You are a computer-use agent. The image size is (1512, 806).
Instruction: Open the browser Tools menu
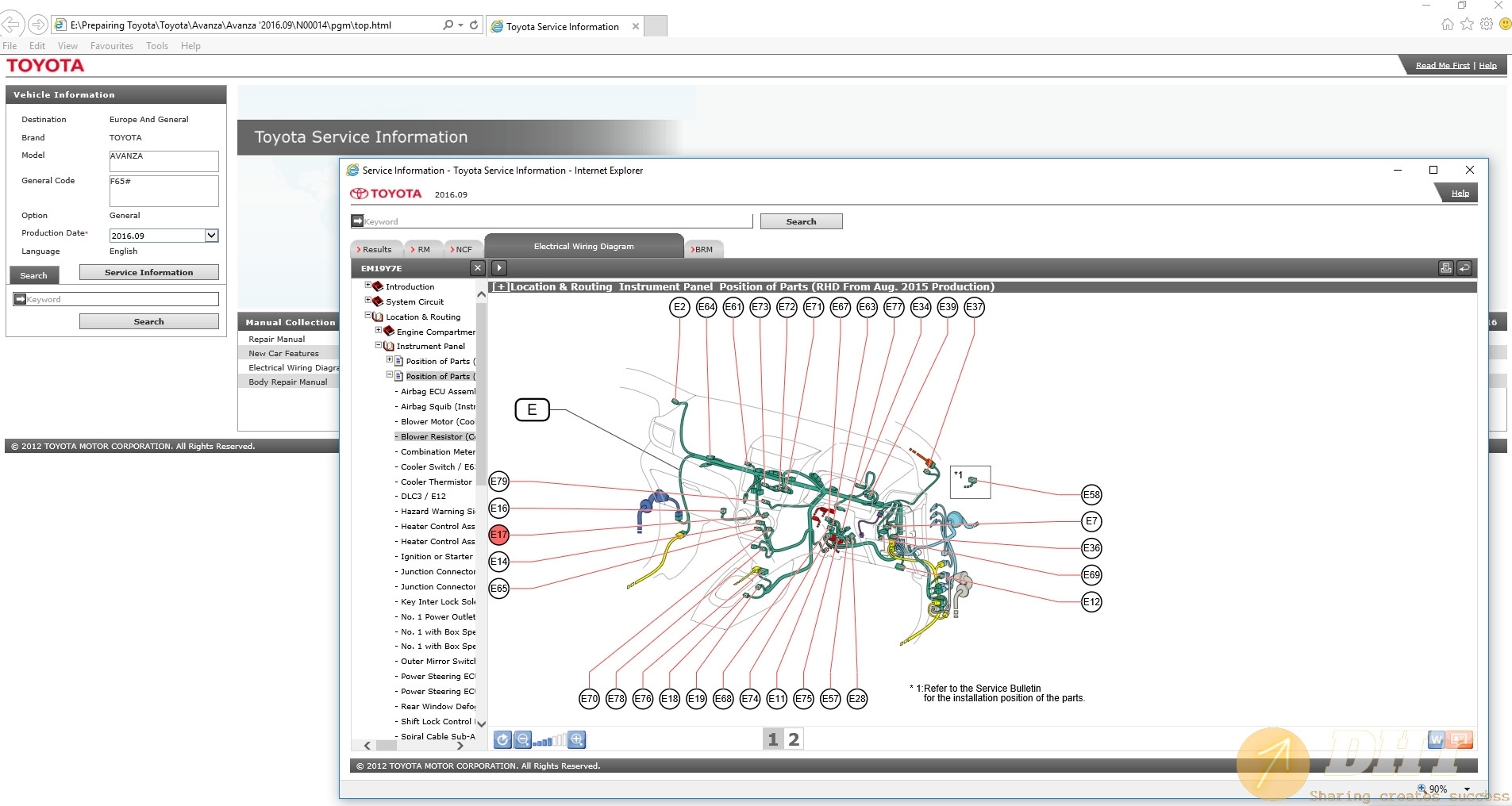[x=157, y=46]
